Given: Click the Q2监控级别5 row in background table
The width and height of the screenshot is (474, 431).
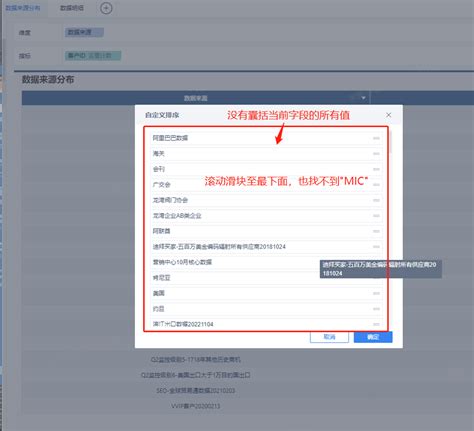Looking at the screenshot, I should (x=196, y=360).
